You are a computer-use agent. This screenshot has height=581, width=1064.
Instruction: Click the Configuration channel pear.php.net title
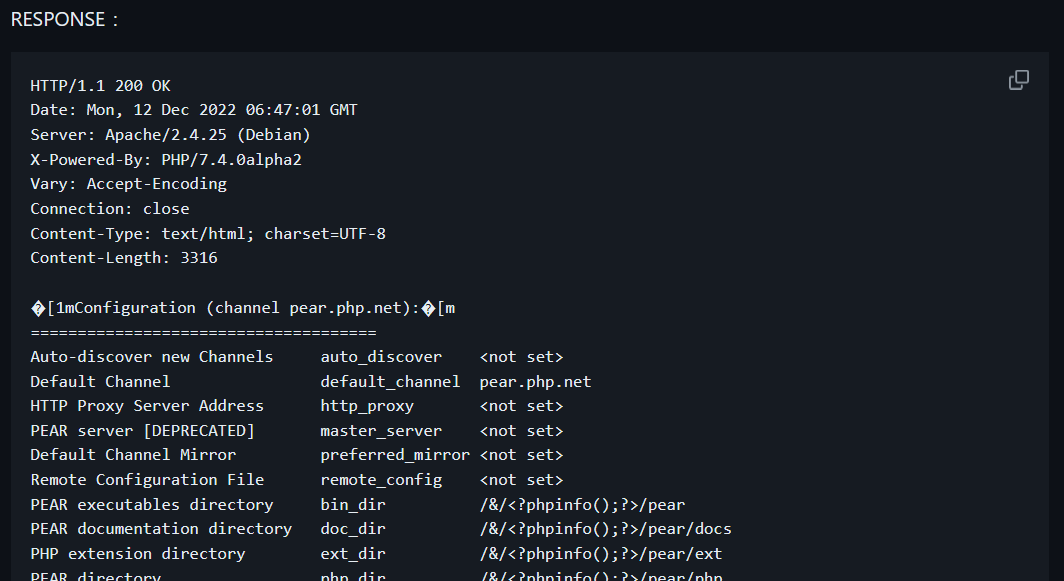click(x=243, y=308)
